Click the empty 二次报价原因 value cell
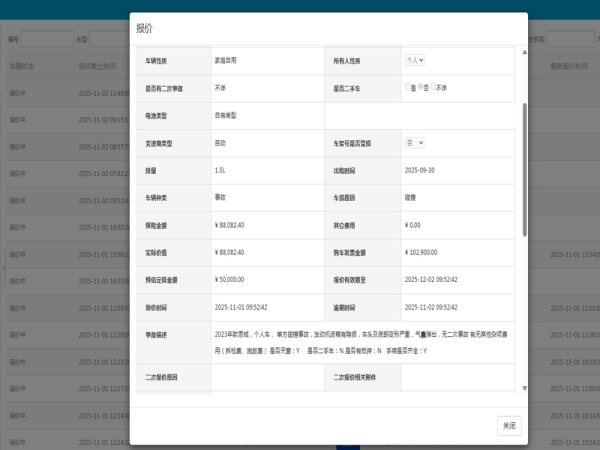600x450 pixels. tap(267, 379)
